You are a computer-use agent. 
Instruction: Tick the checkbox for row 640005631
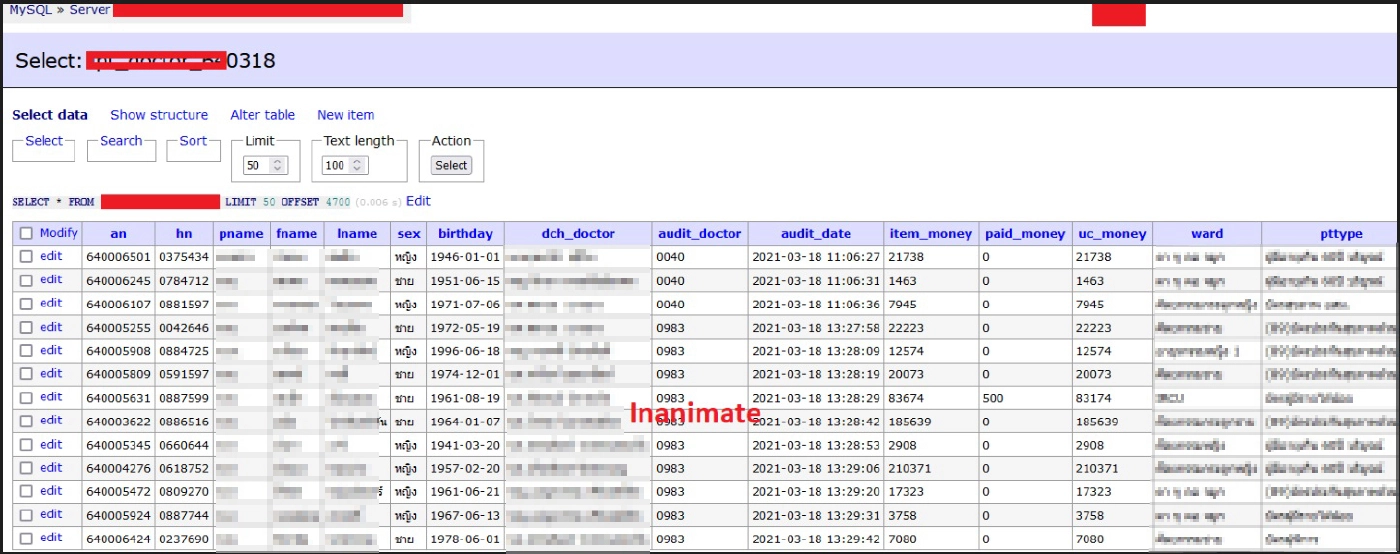coord(26,398)
